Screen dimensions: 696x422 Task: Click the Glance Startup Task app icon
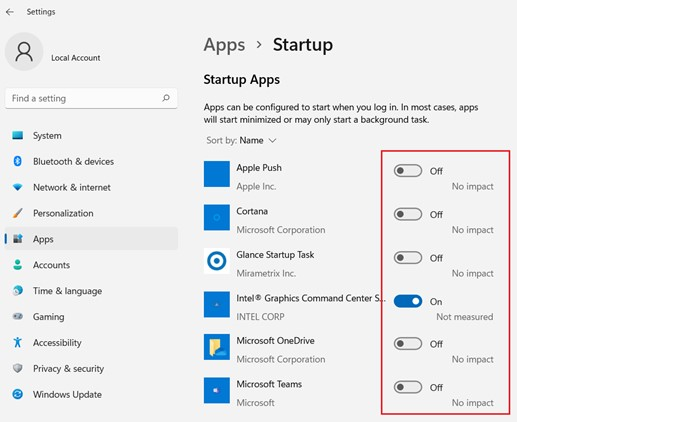pos(217,261)
